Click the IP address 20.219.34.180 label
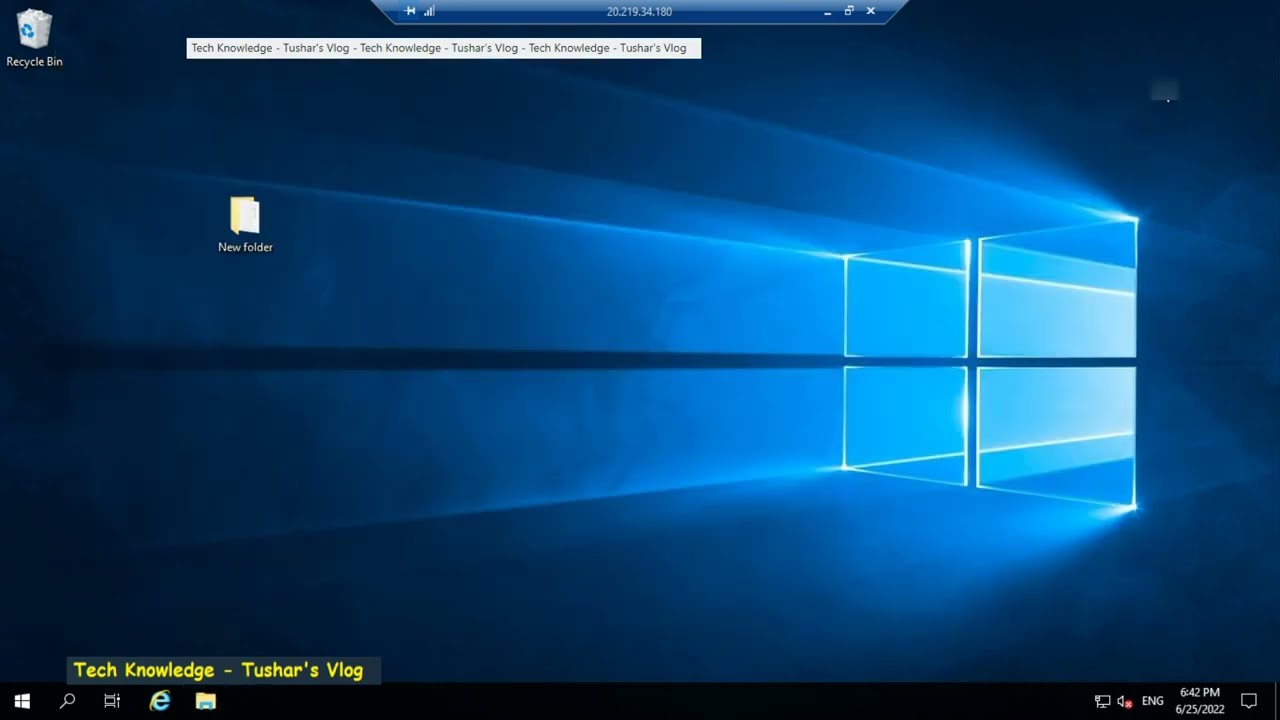This screenshot has height=720, width=1280. coord(639,12)
